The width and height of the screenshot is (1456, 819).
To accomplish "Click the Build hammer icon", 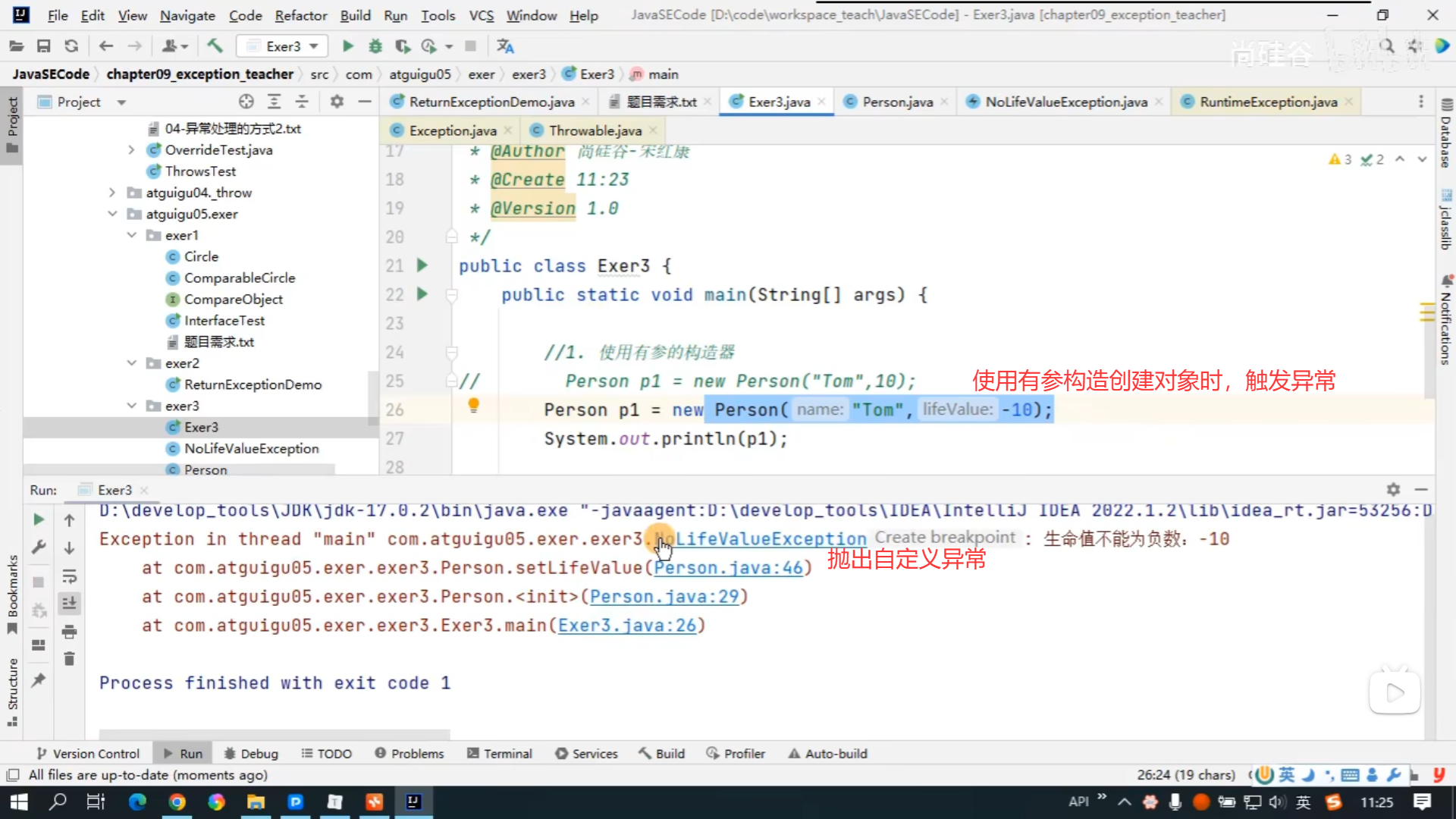I will [215, 46].
